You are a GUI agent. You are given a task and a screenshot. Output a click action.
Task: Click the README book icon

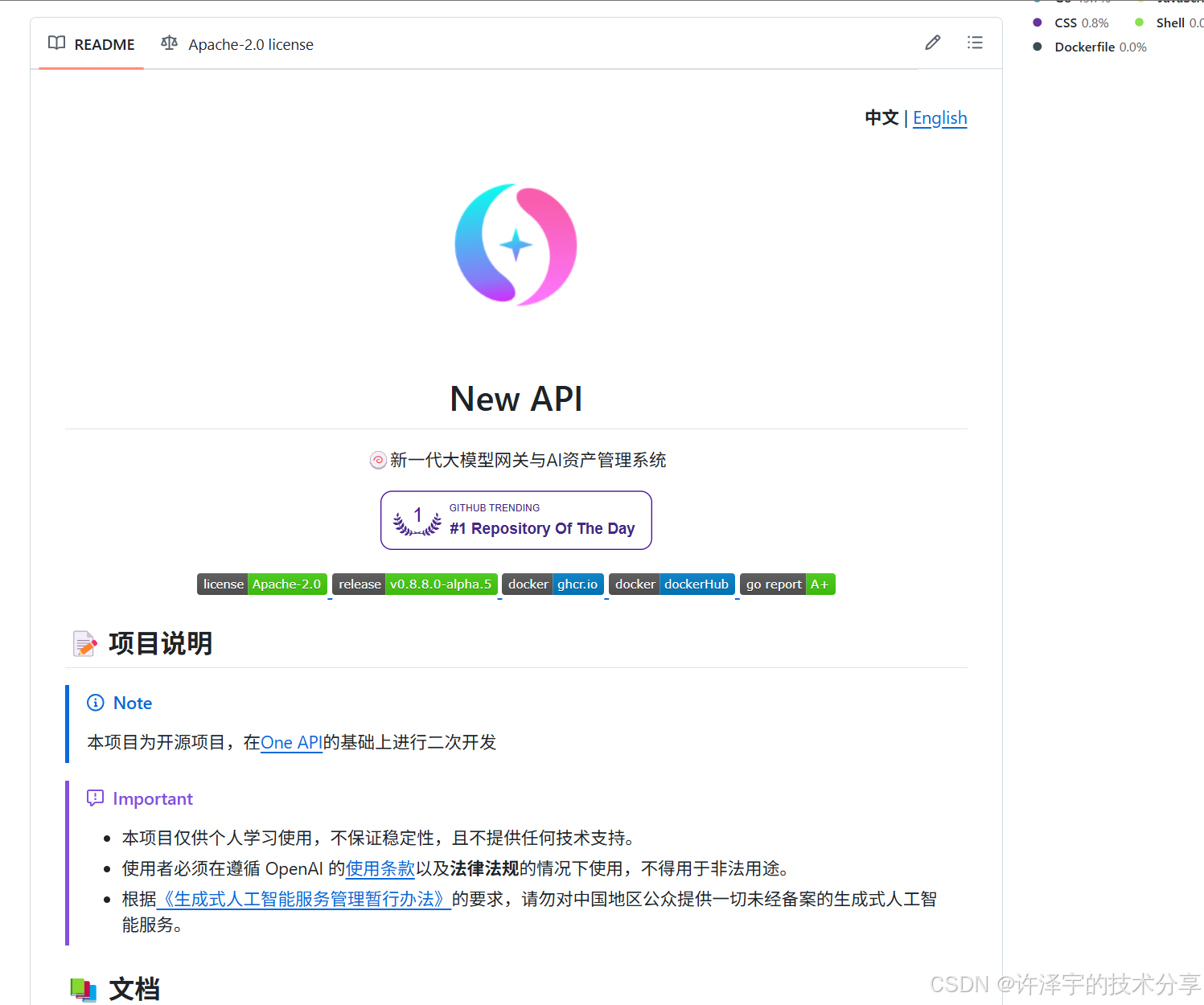click(x=56, y=43)
